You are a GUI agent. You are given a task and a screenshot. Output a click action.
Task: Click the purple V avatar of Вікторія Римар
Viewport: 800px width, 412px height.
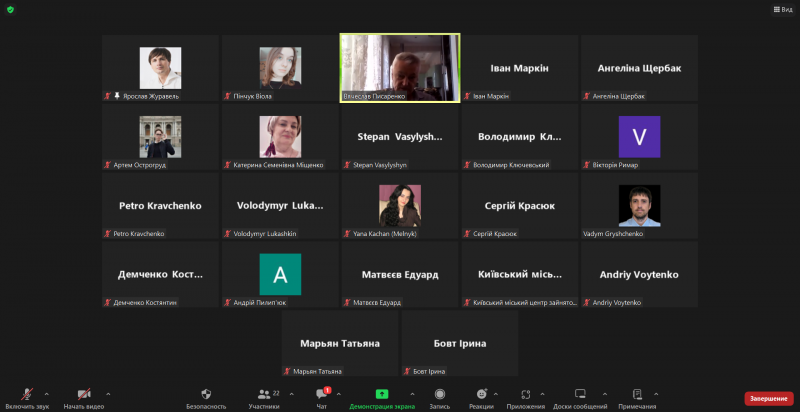pos(639,137)
